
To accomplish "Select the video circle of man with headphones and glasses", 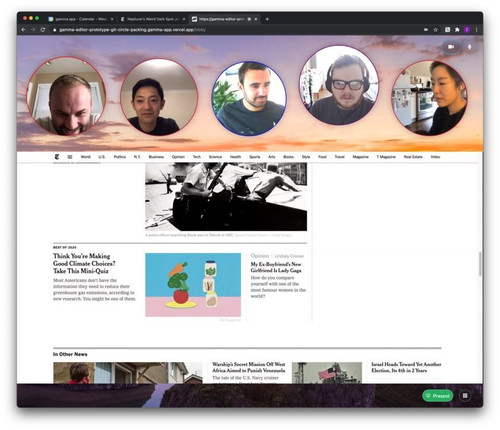I will [339, 85].
